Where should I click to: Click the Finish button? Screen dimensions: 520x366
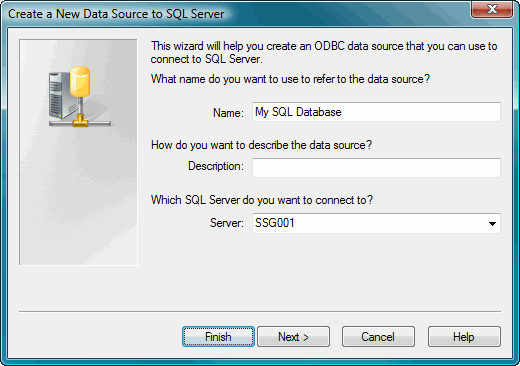(x=218, y=337)
